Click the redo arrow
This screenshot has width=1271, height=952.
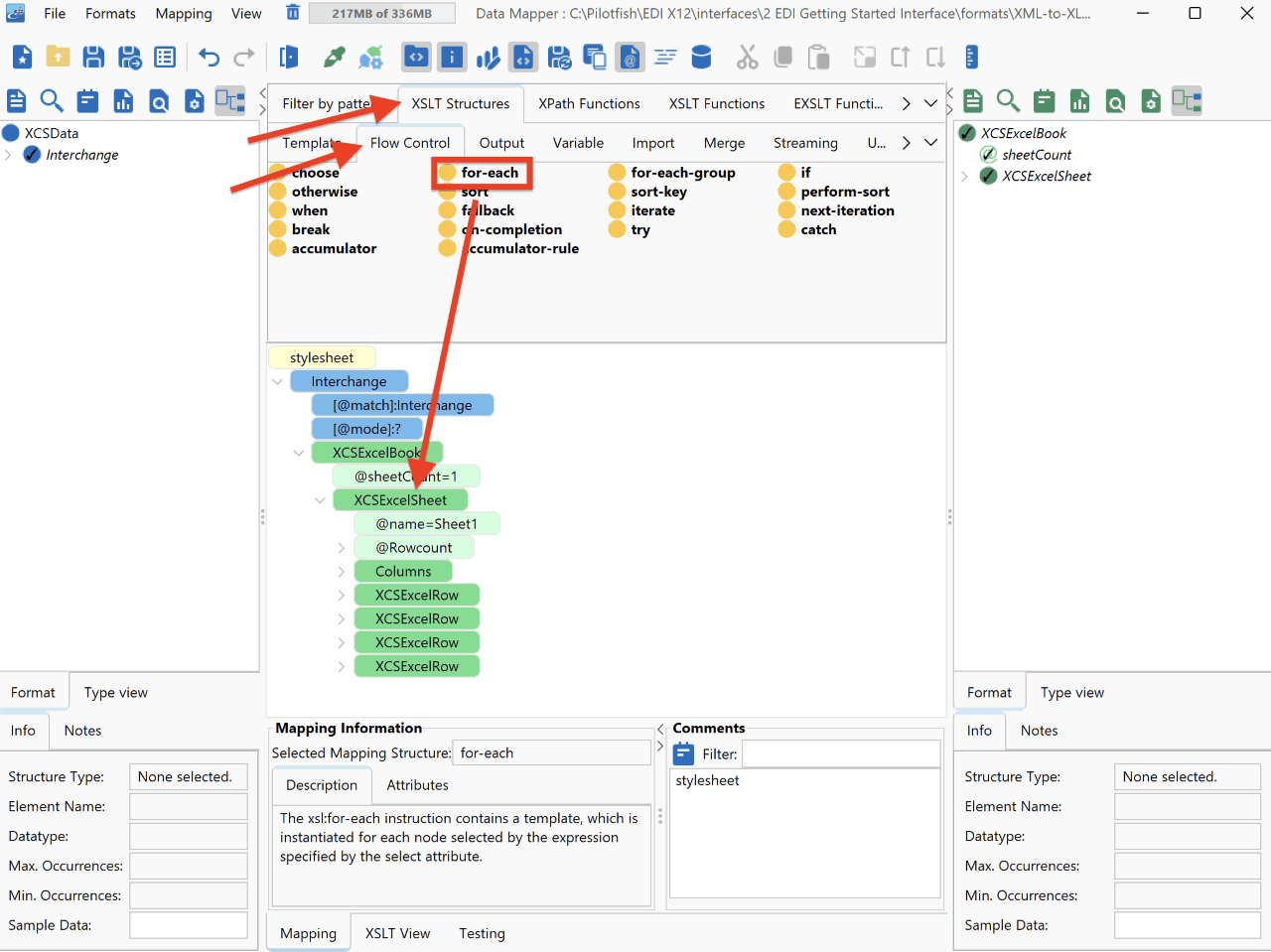point(244,58)
